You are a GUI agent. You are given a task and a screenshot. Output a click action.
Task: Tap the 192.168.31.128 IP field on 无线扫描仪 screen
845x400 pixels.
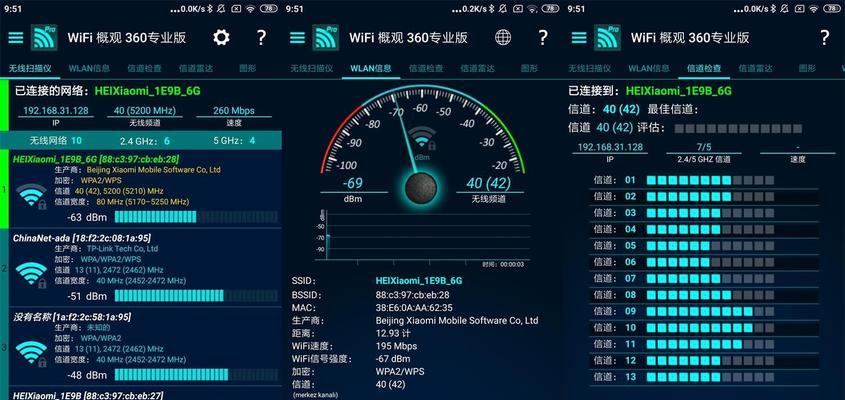(56, 111)
